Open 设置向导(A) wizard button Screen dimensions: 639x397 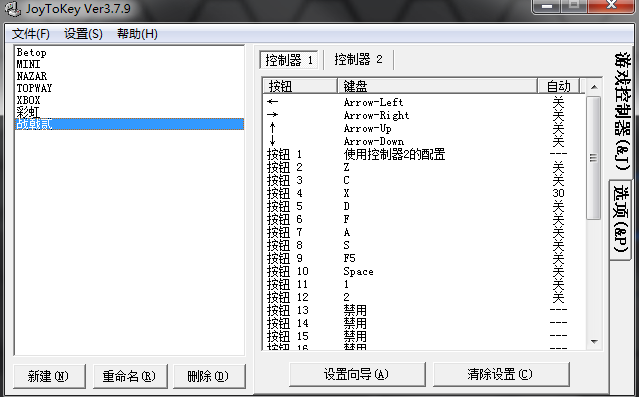point(357,374)
